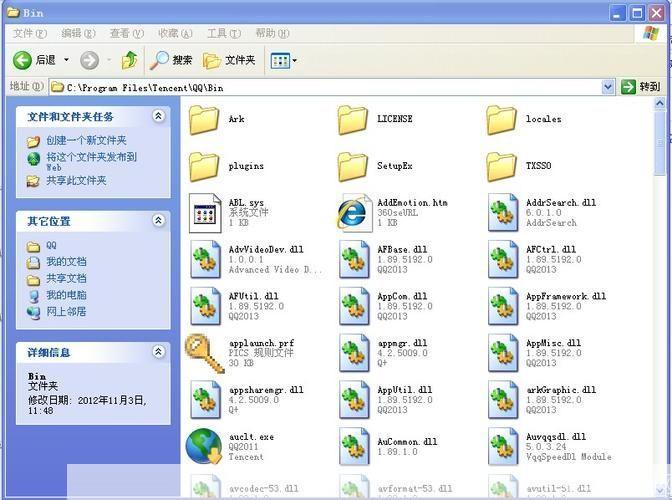Select the AppMisc.dll file icon
Image resolution: width=672 pixels, height=500 pixels.
pos(502,353)
